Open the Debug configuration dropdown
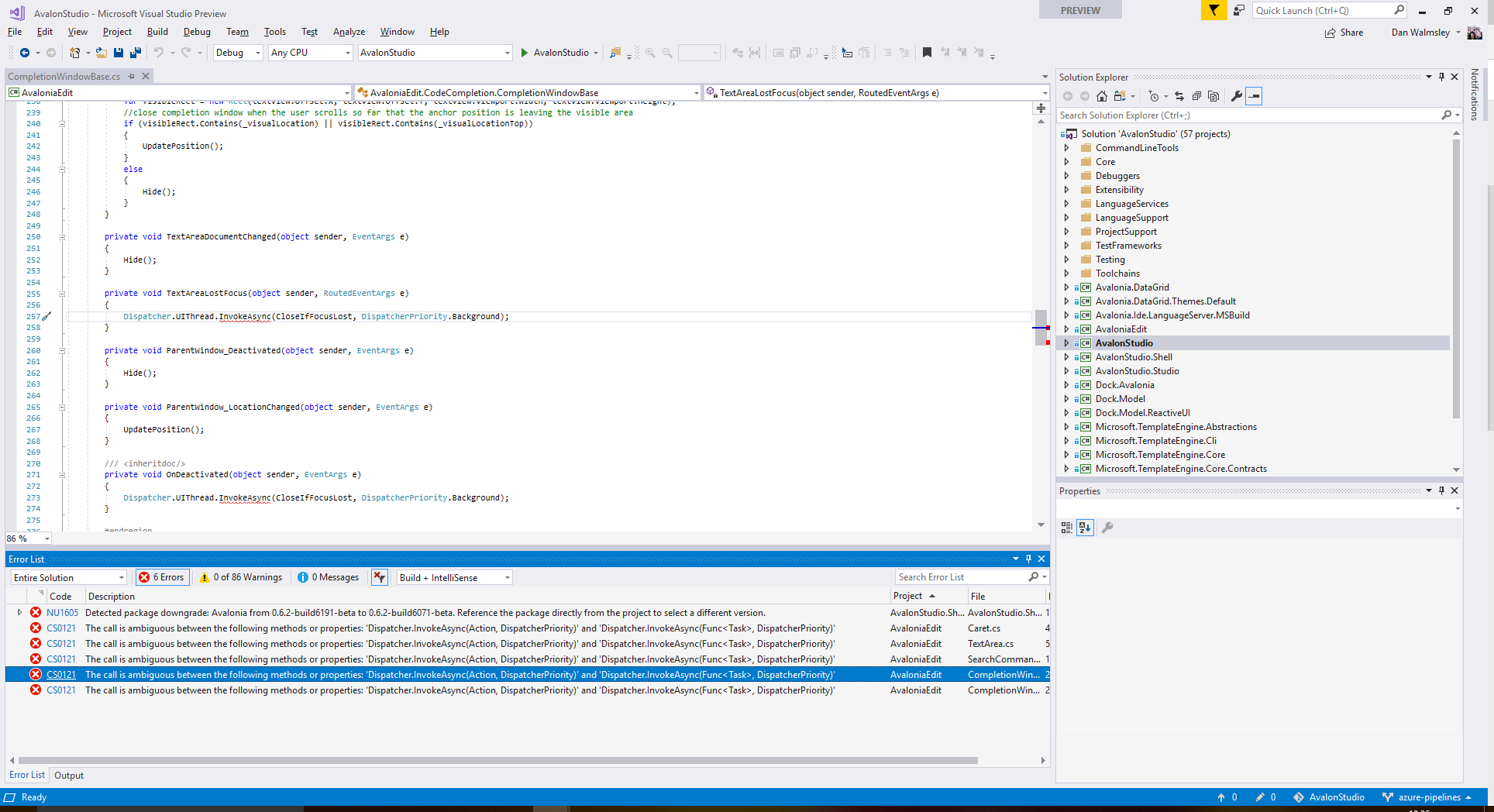 (x=238, y=53)
